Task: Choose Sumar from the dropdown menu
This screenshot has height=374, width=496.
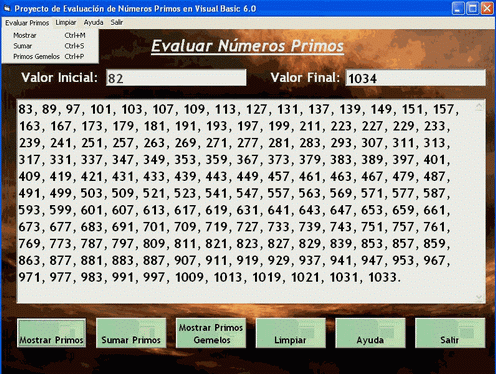Action: coord(49,46)
